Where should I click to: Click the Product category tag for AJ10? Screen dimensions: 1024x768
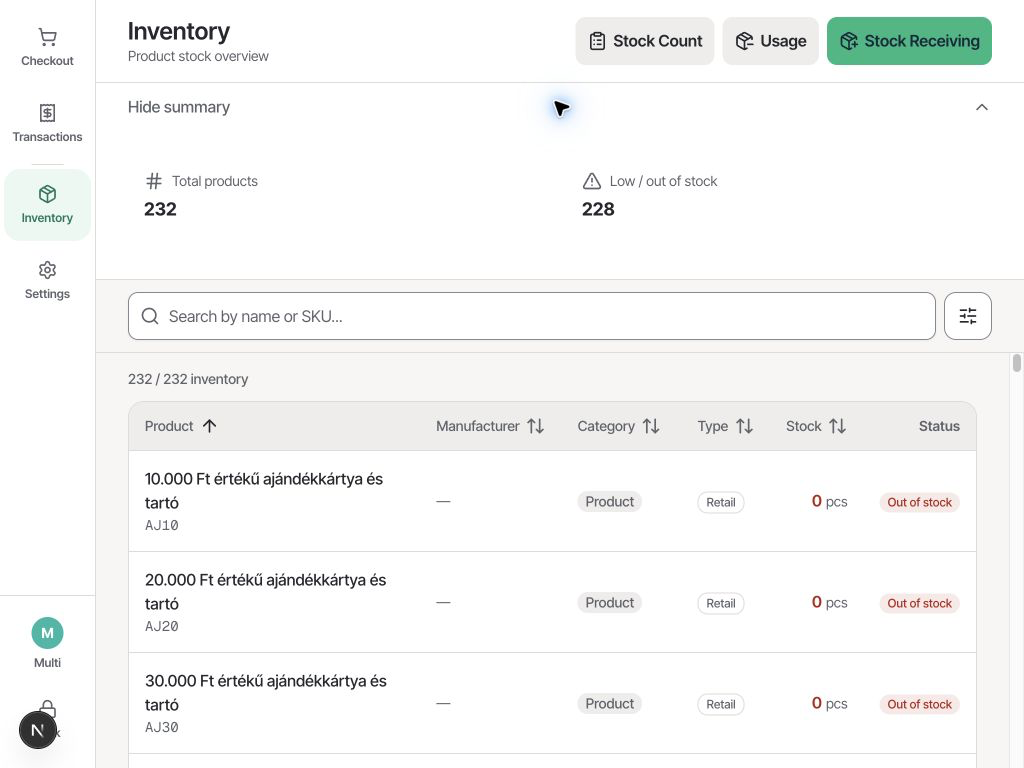coord(609,502)
